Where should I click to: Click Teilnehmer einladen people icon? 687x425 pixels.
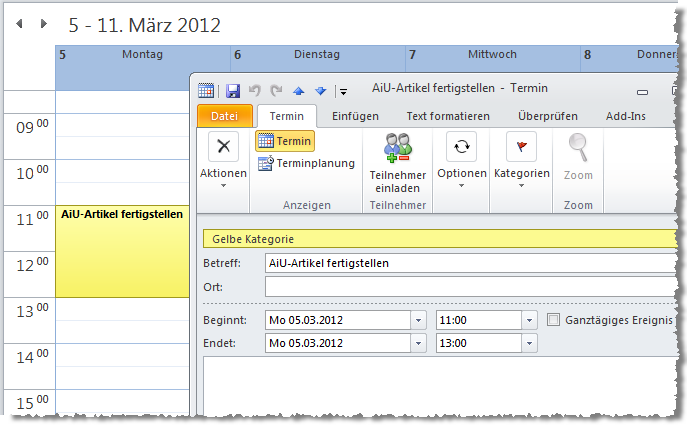click(x=397, y=147)
